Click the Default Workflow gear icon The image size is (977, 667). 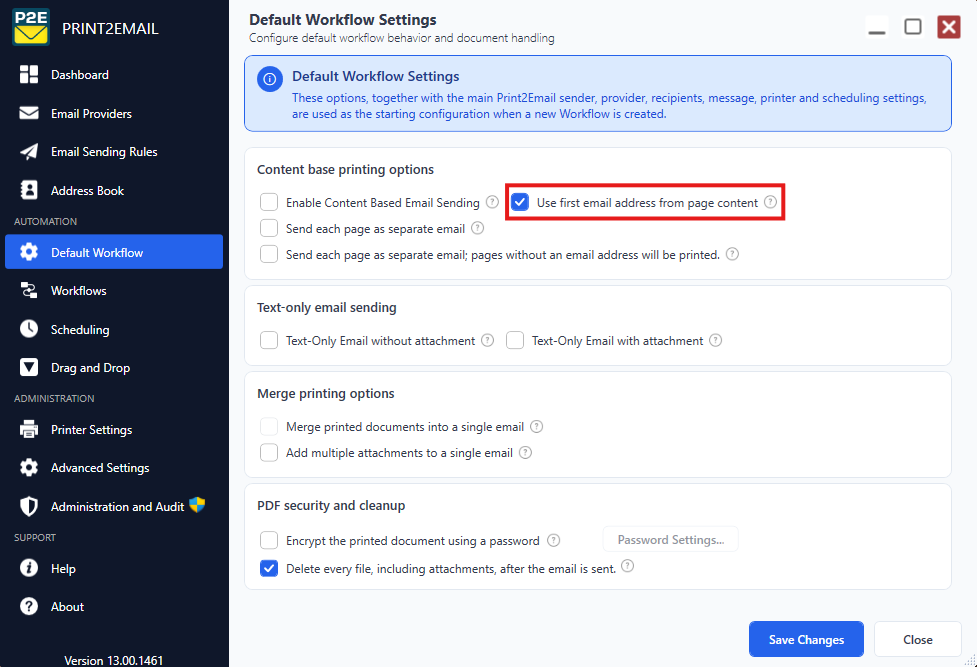click(29, 252)
